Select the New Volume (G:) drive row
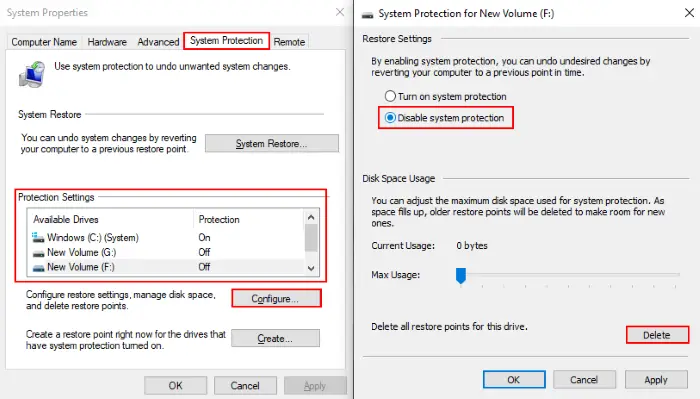Viewport: 700px width, 399px height. [x=166, y=252]
